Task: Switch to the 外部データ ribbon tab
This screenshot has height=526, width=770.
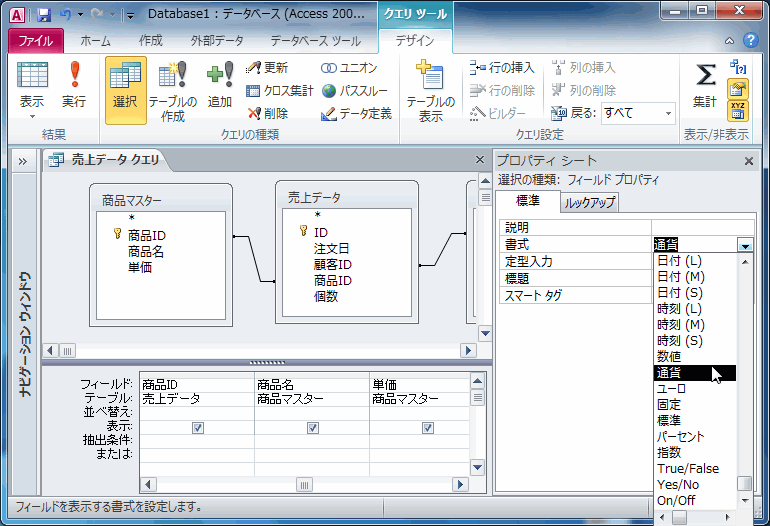Action: coord(218,41)
